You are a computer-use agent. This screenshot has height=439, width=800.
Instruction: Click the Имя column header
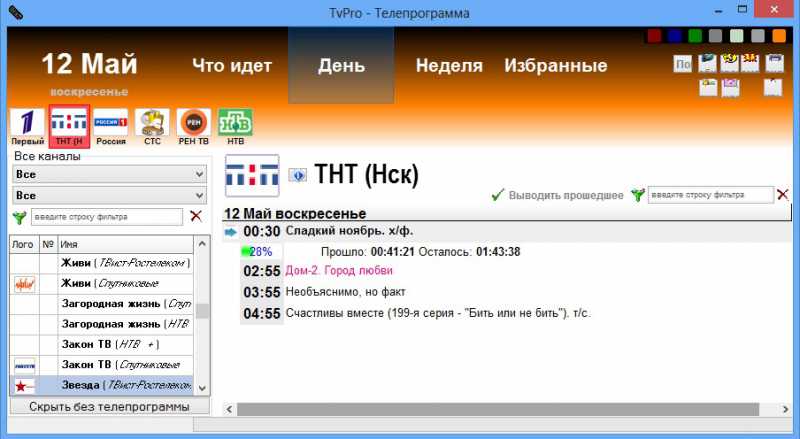[x=126, y=245]
